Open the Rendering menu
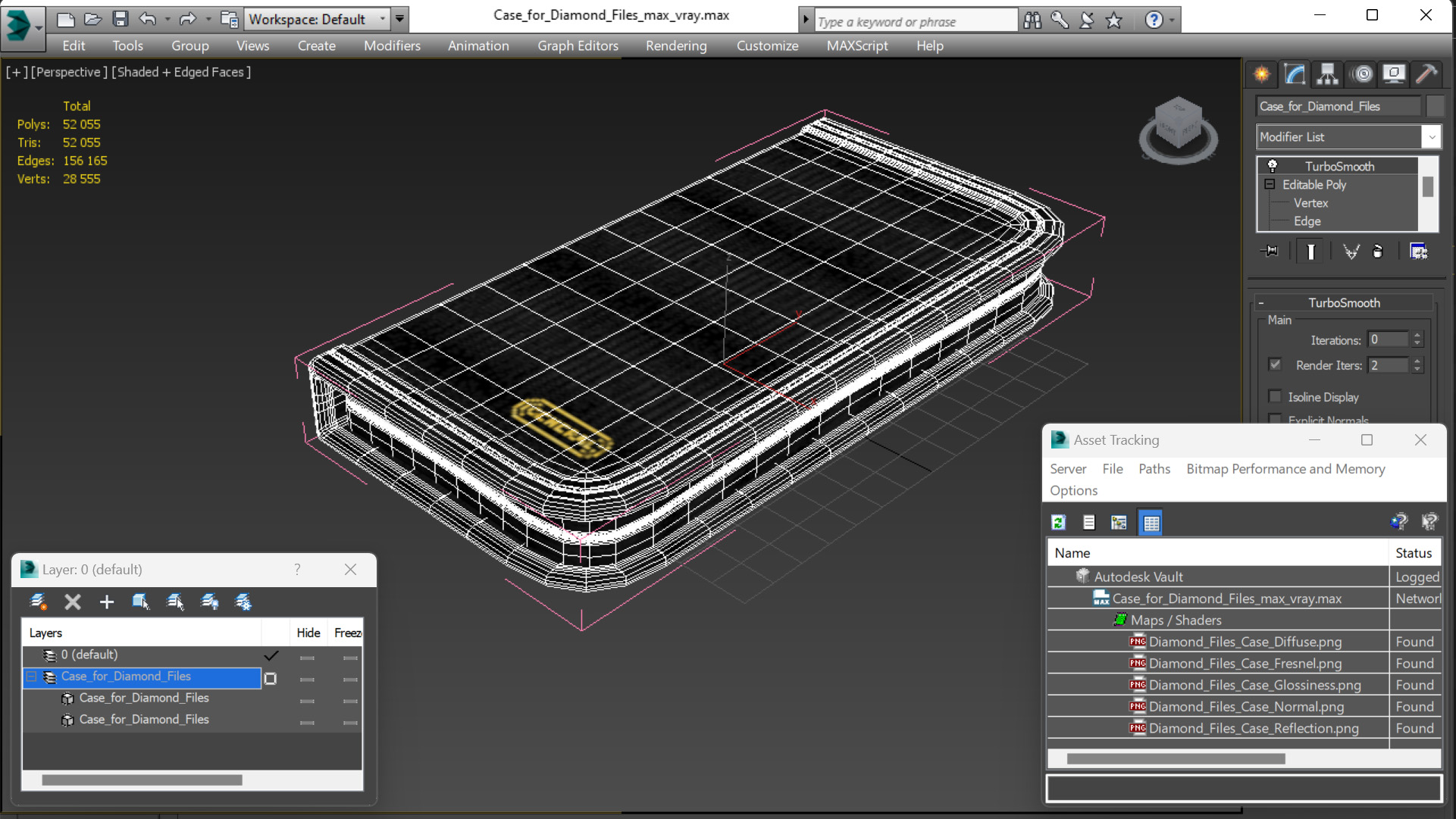Image resolution: width=1456 pixels, height=819 pixels. [x=675, y=45]
